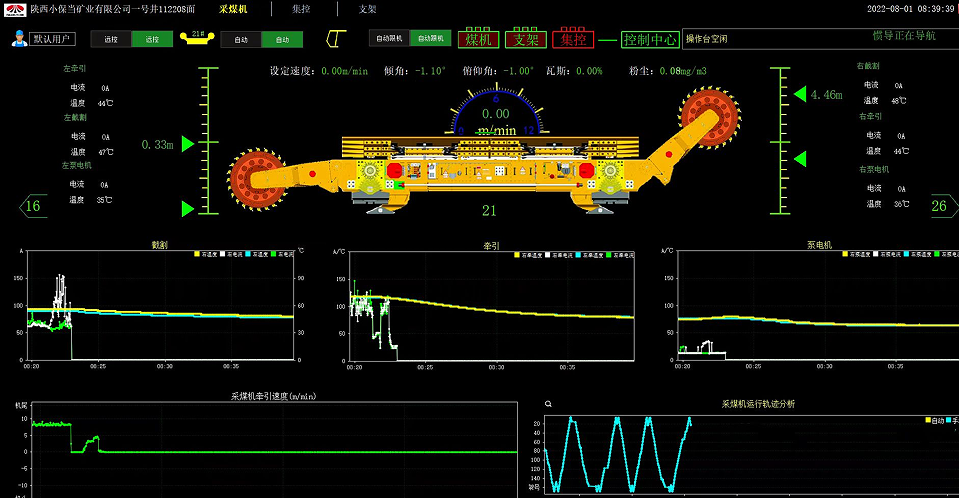Click the bottom green marker on the left height scale

click(x=188, y=209)
